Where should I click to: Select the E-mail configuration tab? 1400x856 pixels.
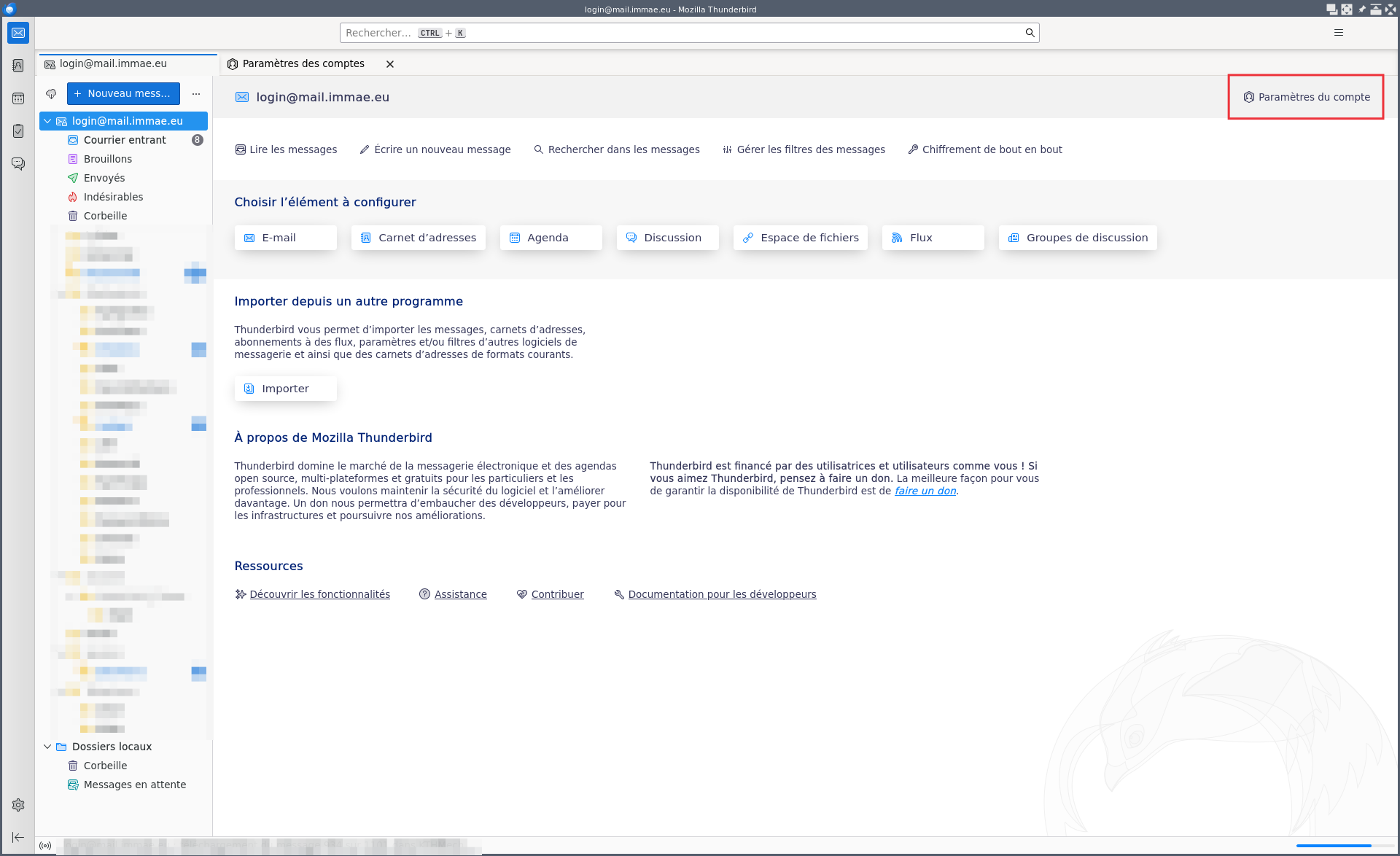tap(285, 237)
